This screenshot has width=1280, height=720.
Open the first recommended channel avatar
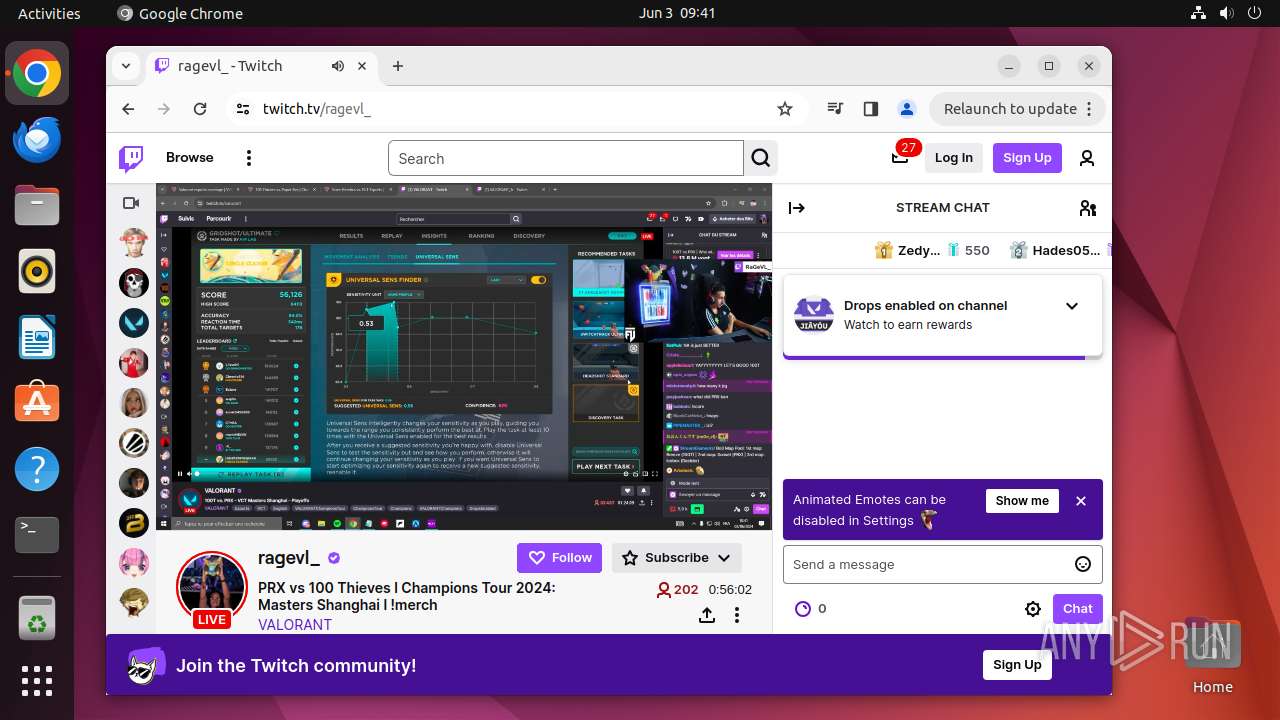click(x=134, y=243)
